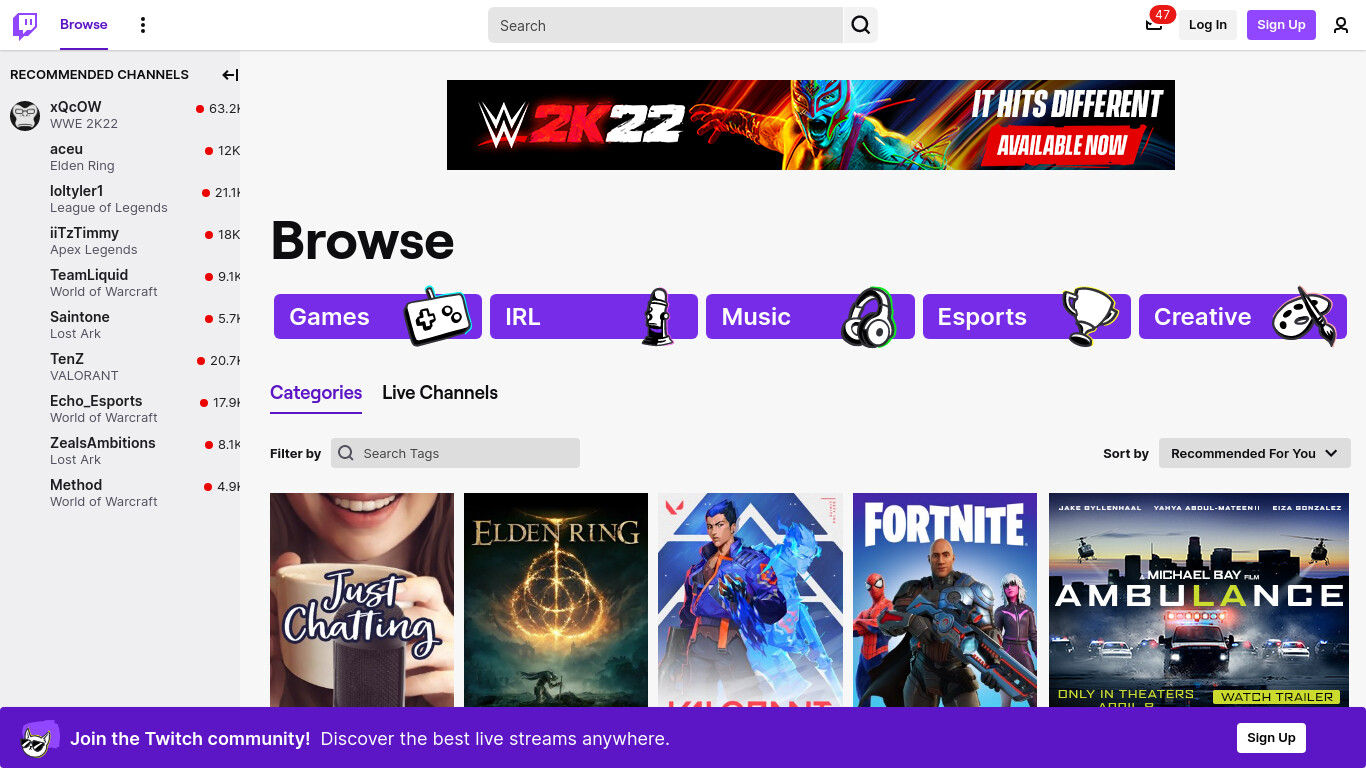Click the paint palette icon on Creative

pos(1304,316)
